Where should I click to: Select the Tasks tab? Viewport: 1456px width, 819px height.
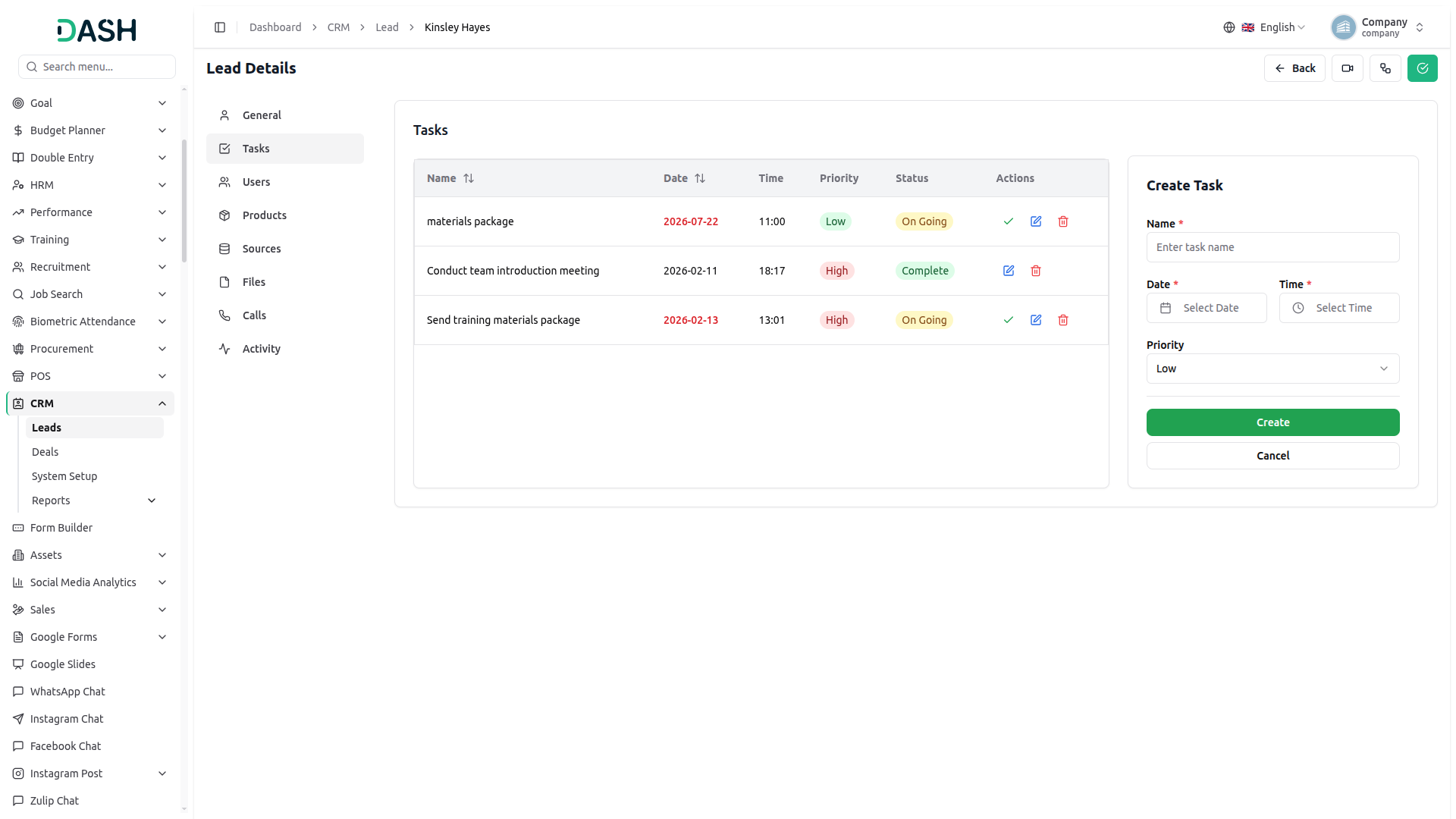tap(285, 149)
